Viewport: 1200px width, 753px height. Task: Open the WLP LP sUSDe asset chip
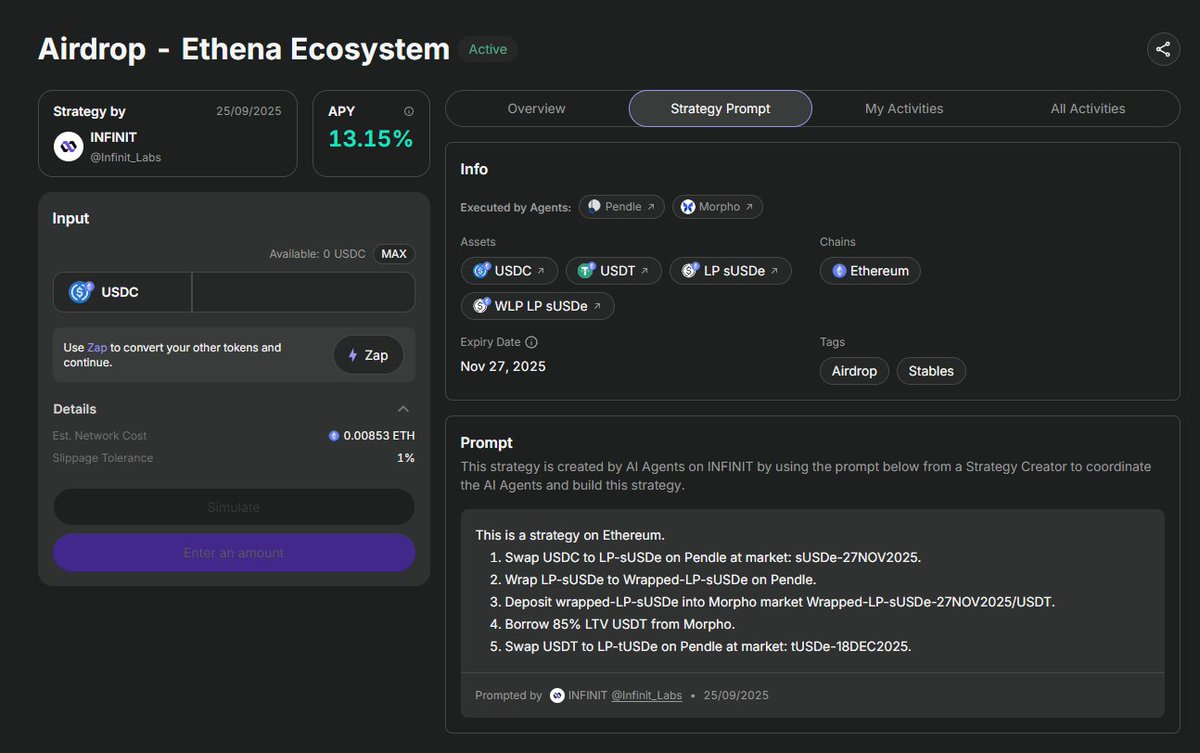click(538, 306)
